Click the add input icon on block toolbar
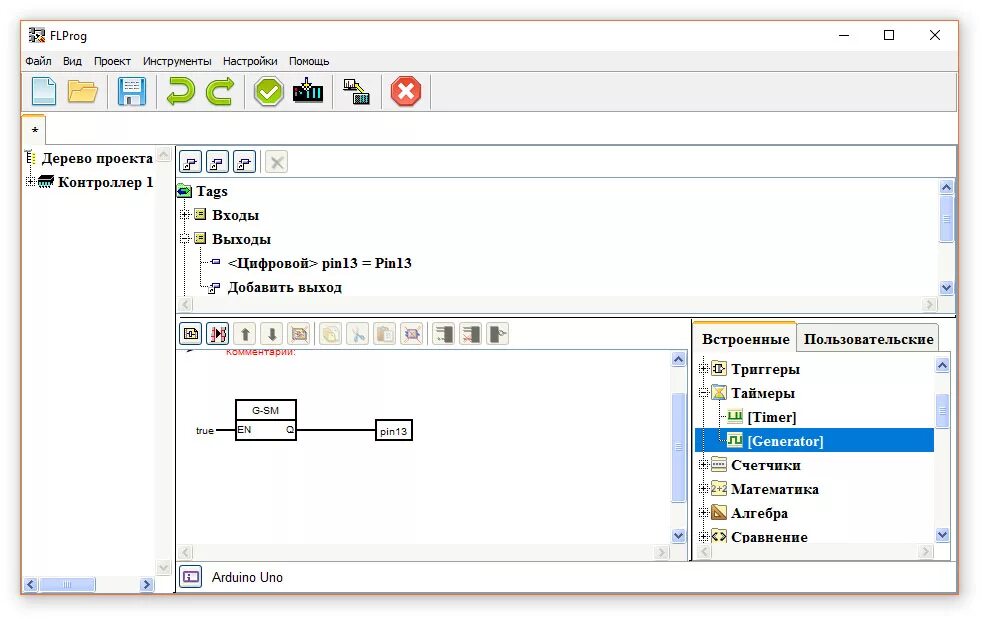 point(443,334)
